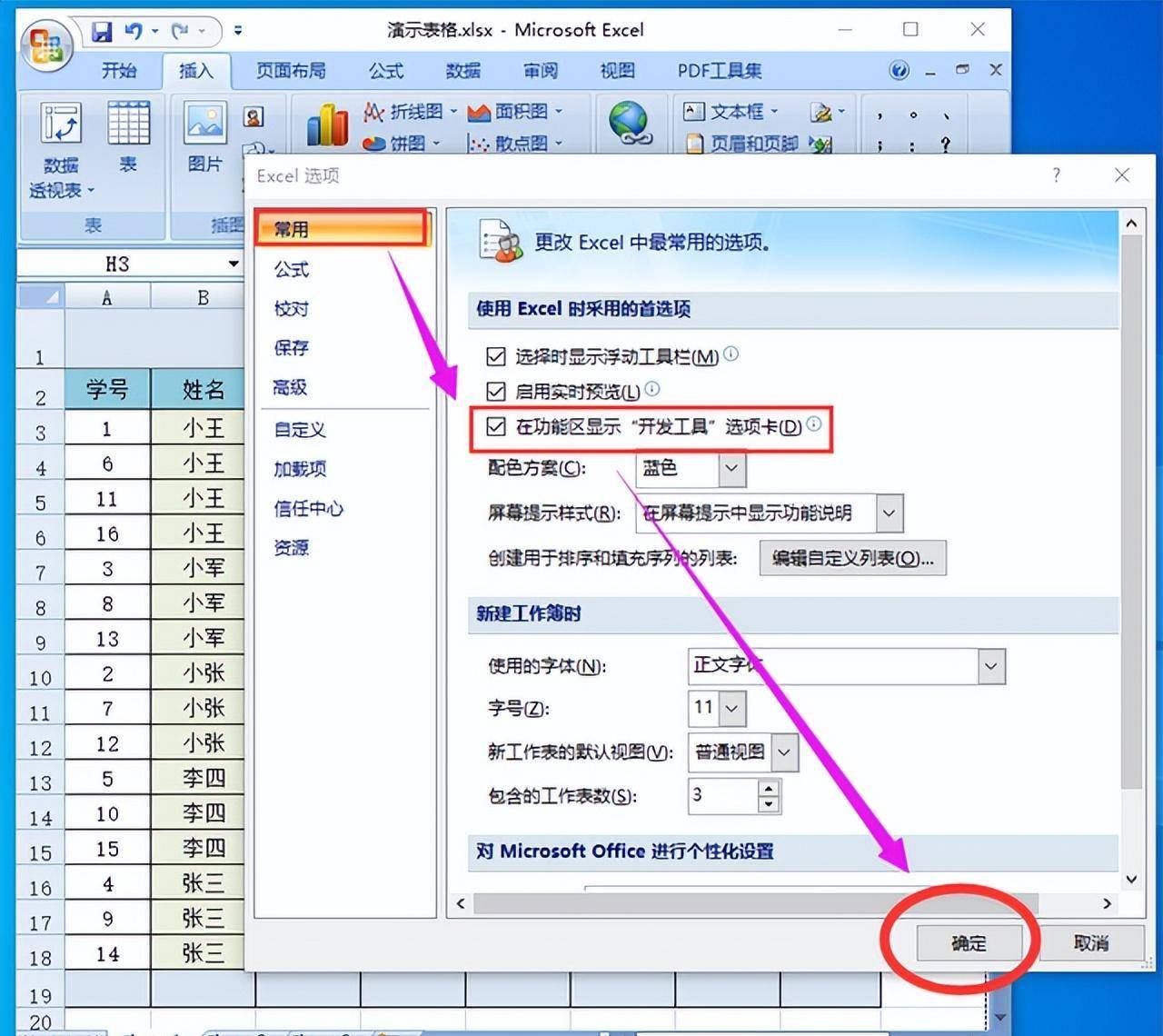The width and height of the screenshot is (1163, 1036).
Task: Select 信任中心 category in Excel Options
Action: (x=309, y=508)
